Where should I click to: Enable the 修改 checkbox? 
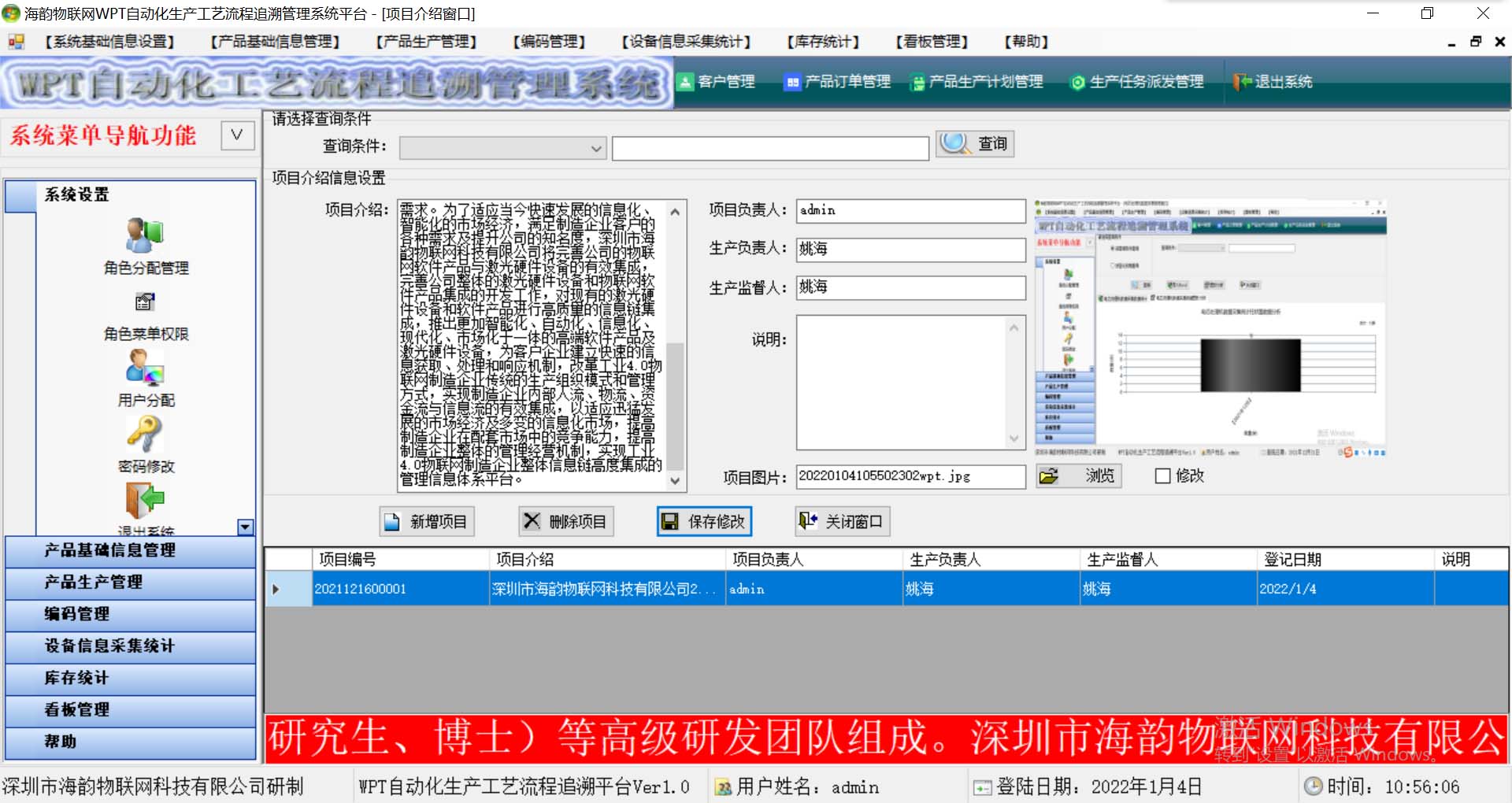point(1162,476)
